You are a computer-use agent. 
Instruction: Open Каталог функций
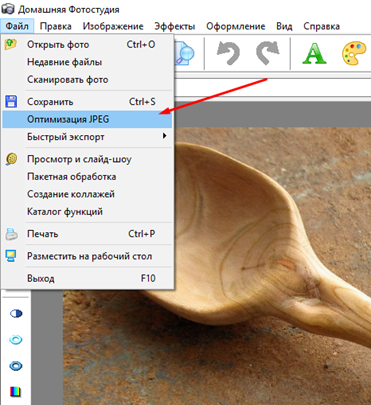click(87, 212)
